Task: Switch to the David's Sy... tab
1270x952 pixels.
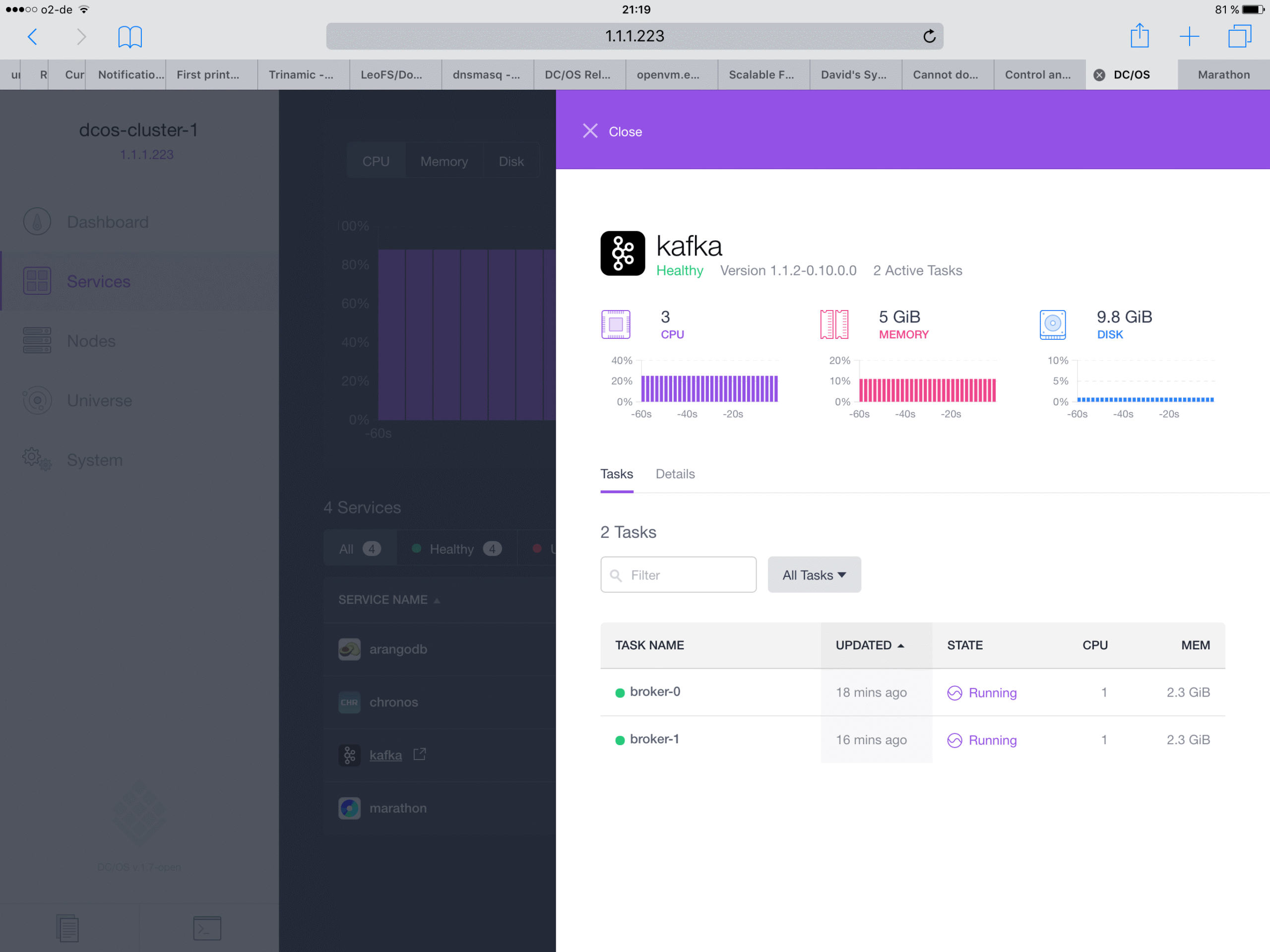Action: [x=855, y=74]
